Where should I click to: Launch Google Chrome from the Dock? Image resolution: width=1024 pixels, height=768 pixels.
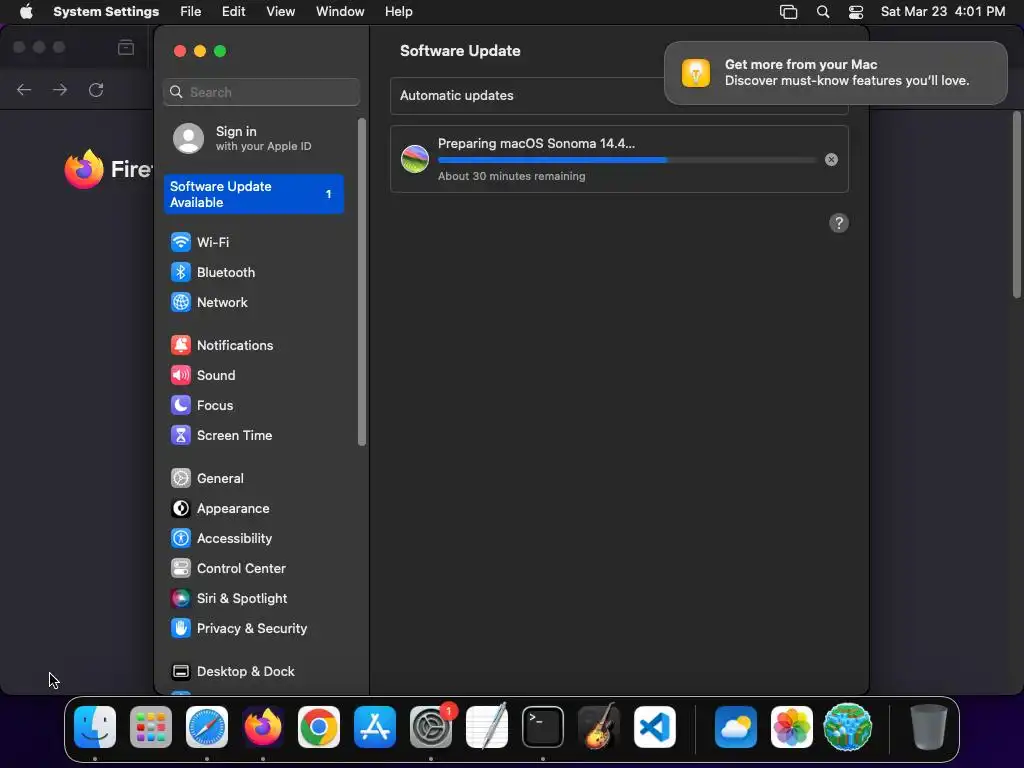[319, 726]
